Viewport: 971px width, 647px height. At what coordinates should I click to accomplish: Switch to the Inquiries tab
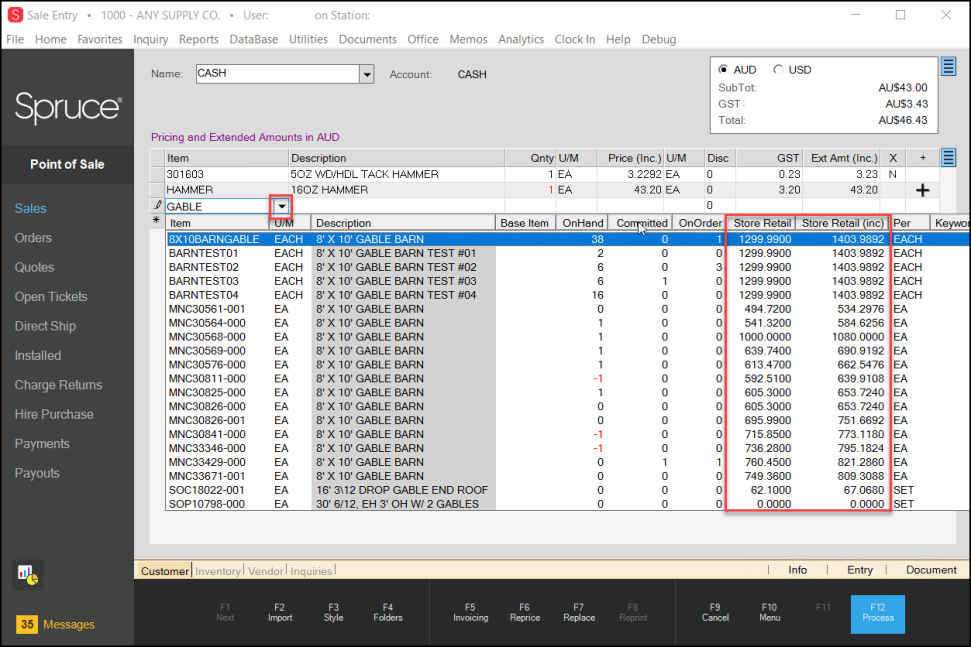coord(311,571)
